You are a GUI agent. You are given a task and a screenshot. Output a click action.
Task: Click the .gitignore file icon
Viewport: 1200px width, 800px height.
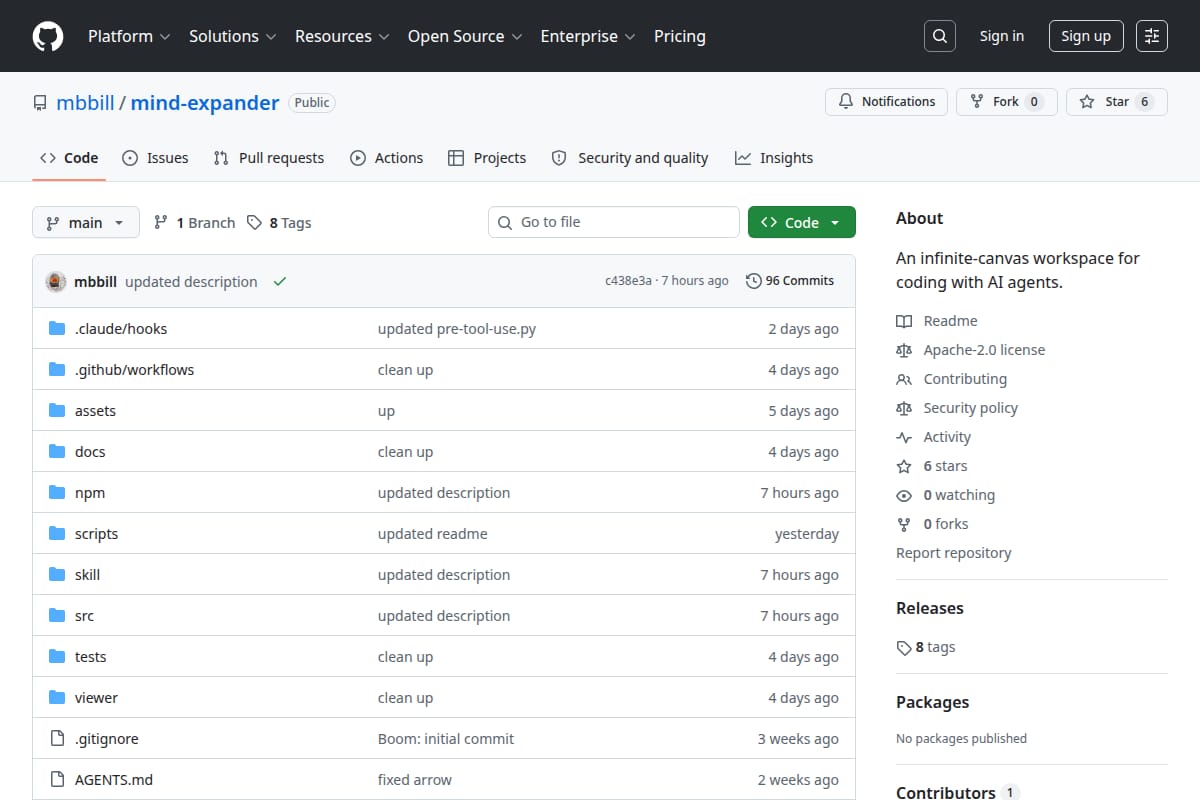[x=57, y=739]
